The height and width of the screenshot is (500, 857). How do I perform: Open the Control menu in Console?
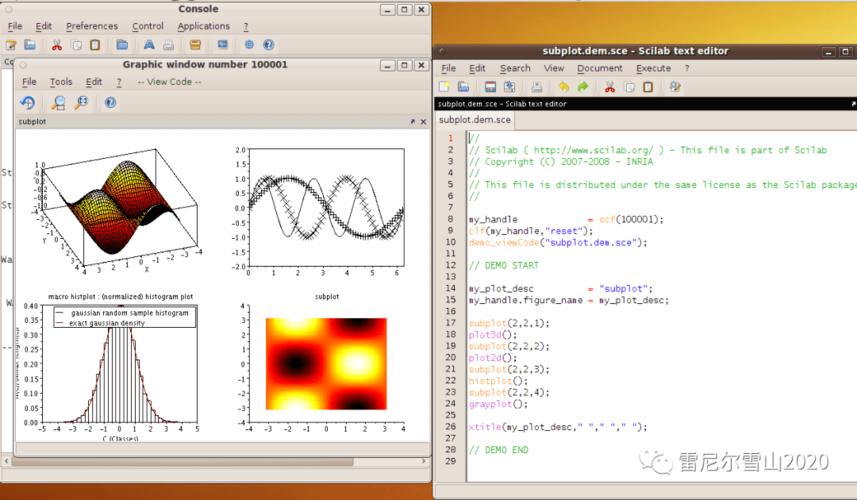148,26
